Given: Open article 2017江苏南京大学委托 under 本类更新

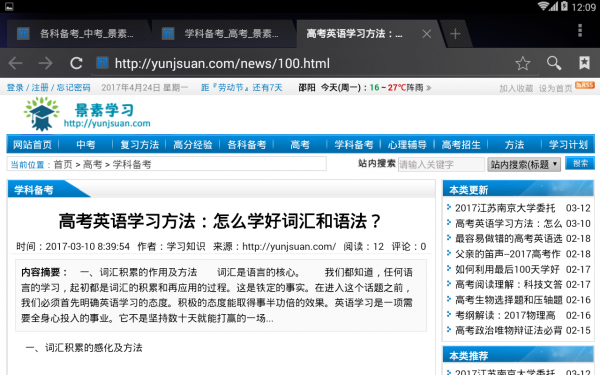Looking at the screenshot, I should pyautogui.click(x=505, y=208).
